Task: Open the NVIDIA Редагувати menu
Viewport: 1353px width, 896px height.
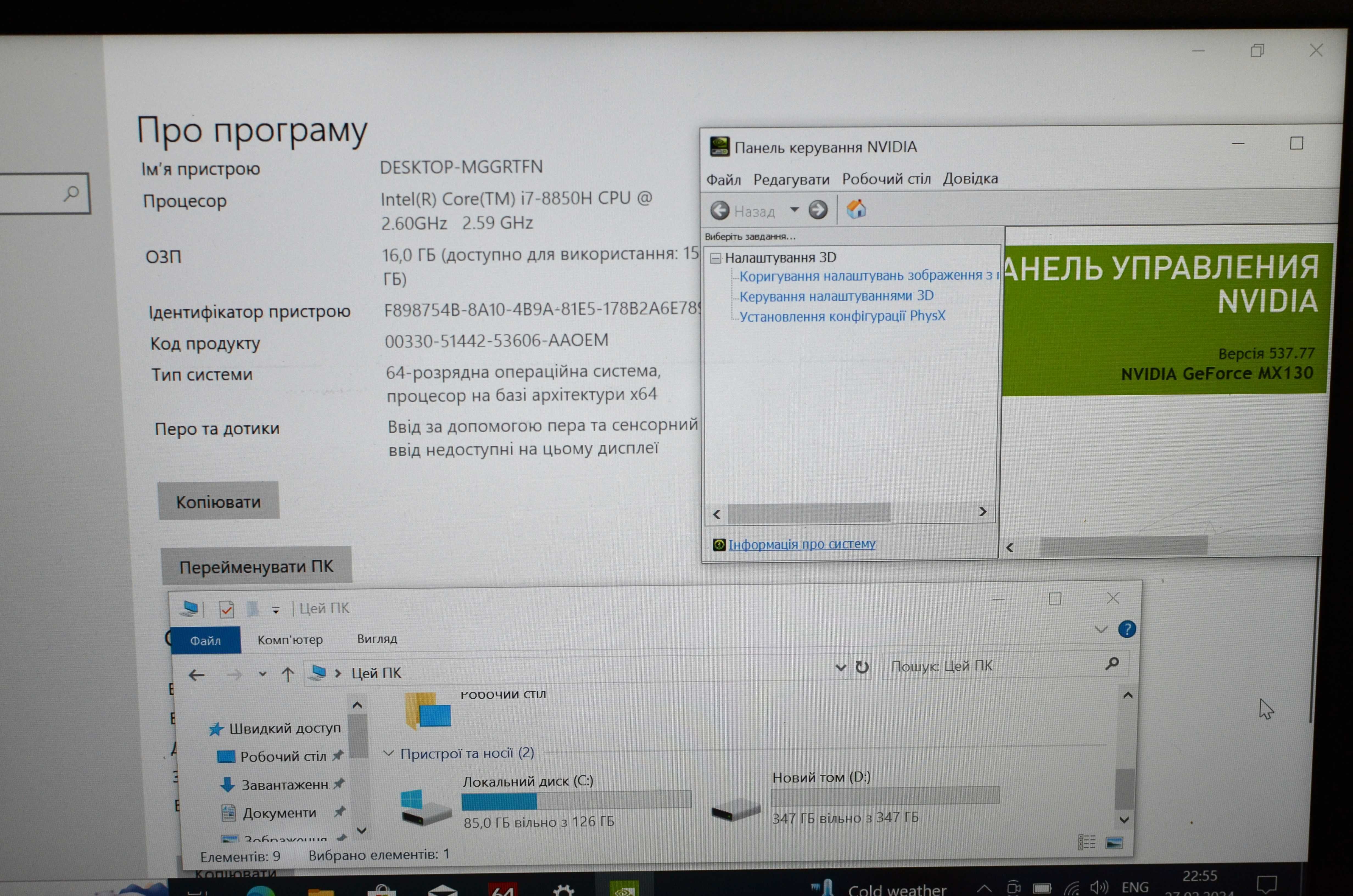Action: tap(791, 180)
